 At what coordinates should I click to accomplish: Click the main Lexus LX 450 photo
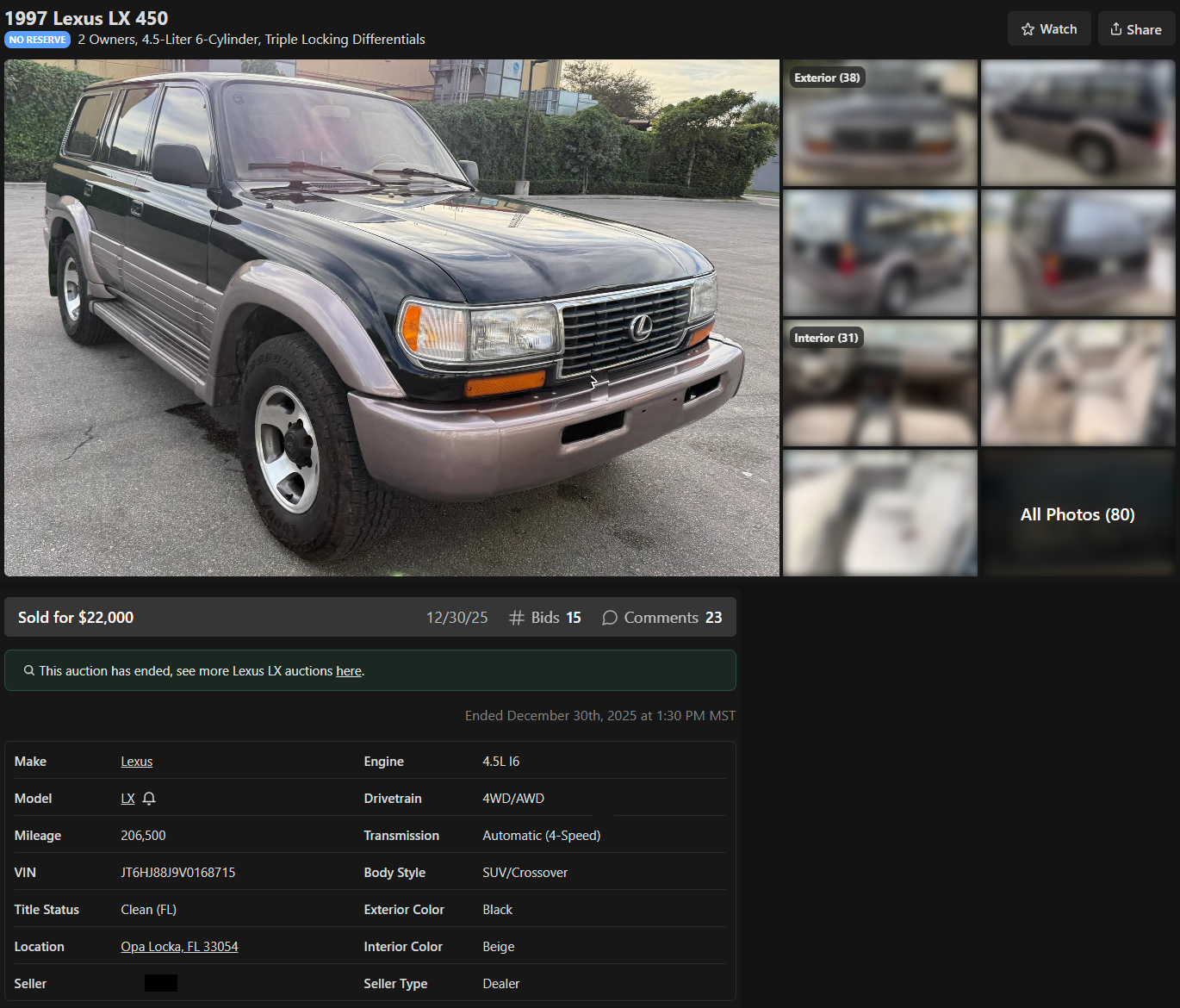(x=392, y=318)
